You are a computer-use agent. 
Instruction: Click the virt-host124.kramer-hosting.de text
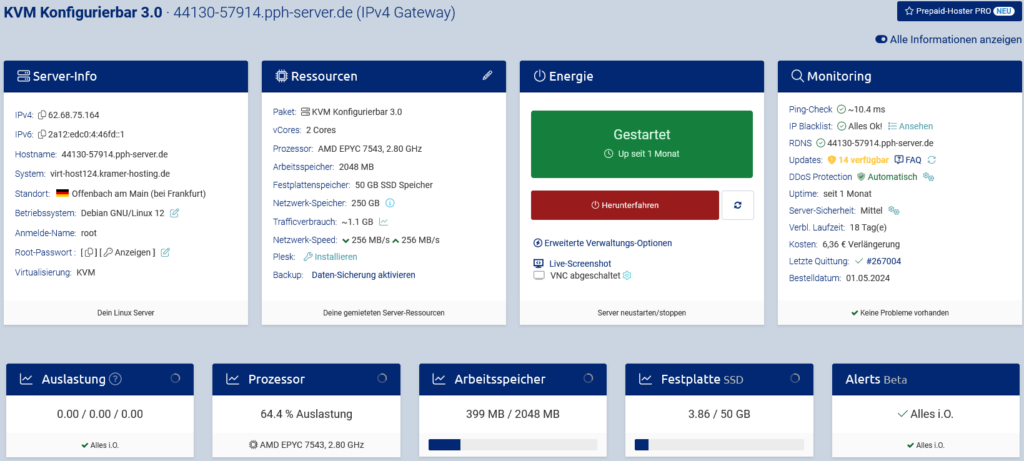tap(110, 174)
